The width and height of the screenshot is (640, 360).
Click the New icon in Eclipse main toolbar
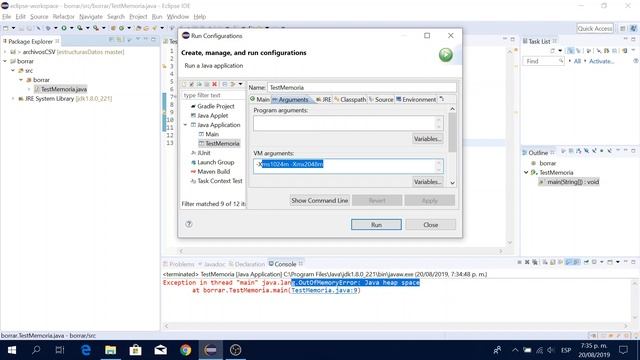point(6,28)
